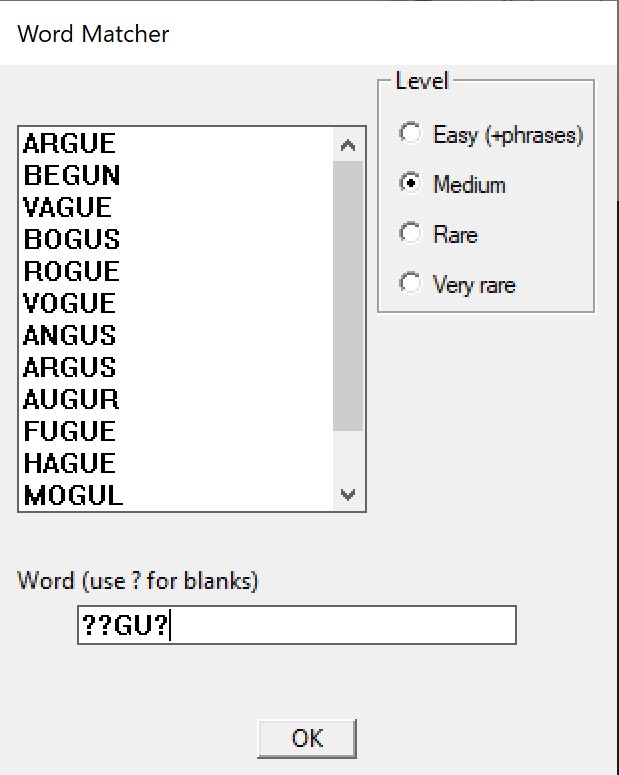
Task: Select FUGUE from the matched words
Action: click(x=176, y=431)
